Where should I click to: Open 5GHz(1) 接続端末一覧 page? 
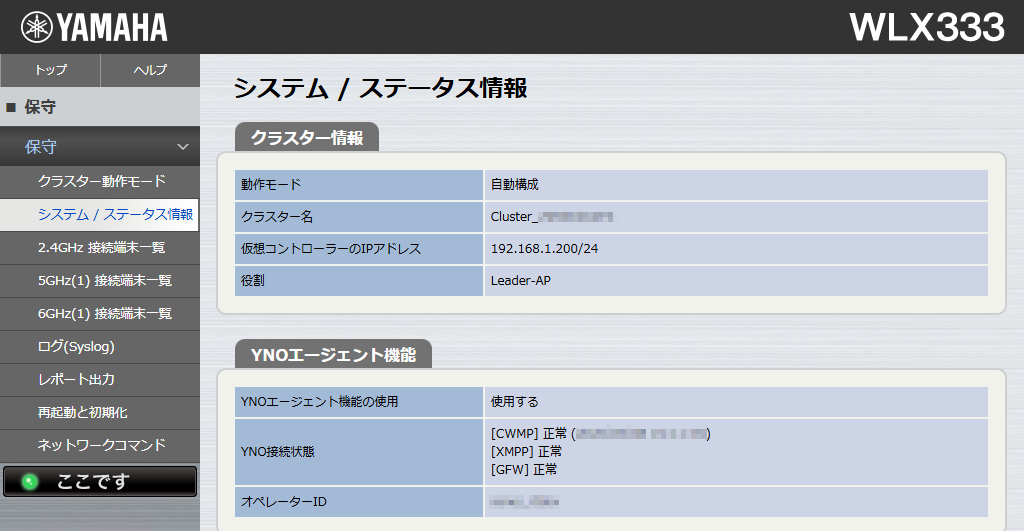point(100,281)
